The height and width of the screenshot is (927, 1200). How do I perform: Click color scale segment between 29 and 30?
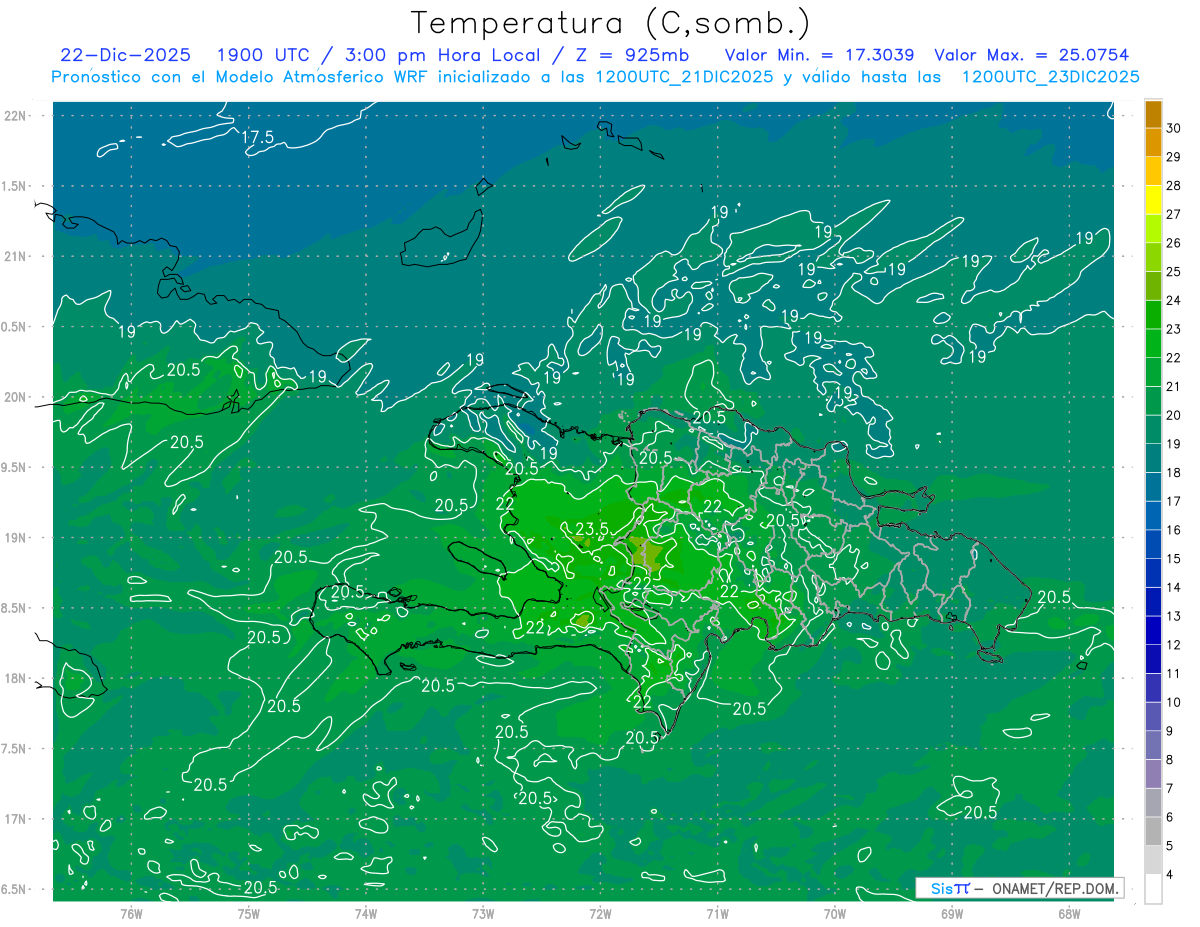pyautogui.click(x=1153, y=142)
